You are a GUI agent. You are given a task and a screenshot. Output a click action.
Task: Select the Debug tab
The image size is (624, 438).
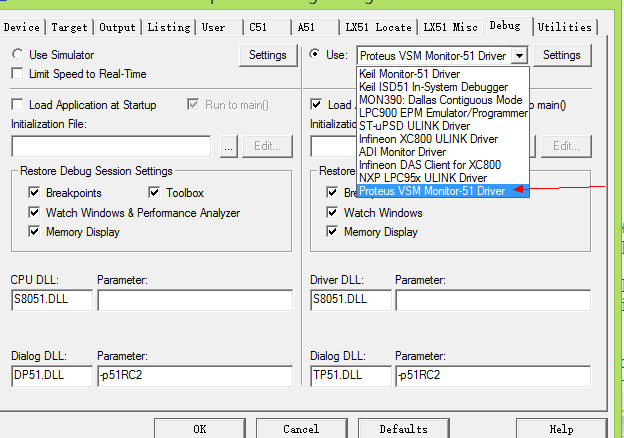pos(508,25)
